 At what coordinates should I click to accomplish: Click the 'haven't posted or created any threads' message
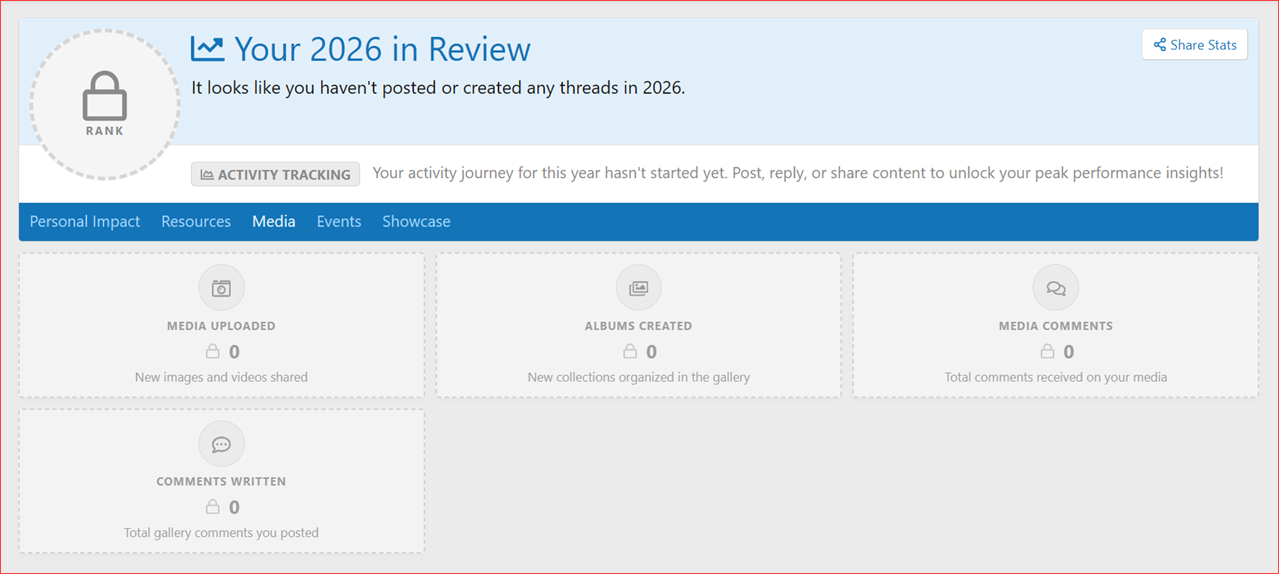point(438,88)
